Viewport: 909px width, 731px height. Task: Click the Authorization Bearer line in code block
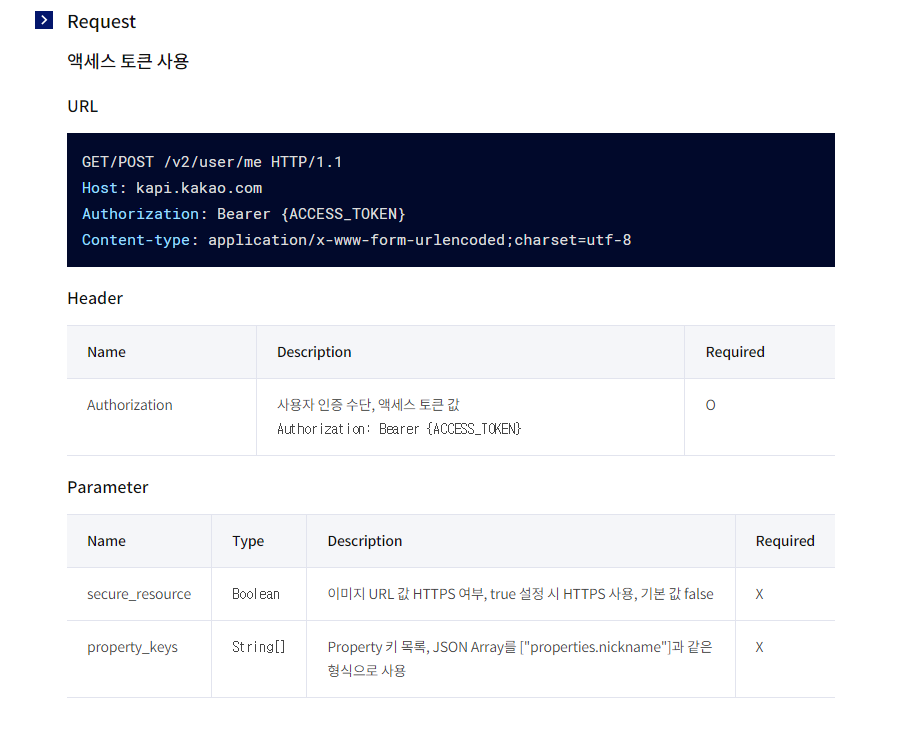tap(244, 213)
